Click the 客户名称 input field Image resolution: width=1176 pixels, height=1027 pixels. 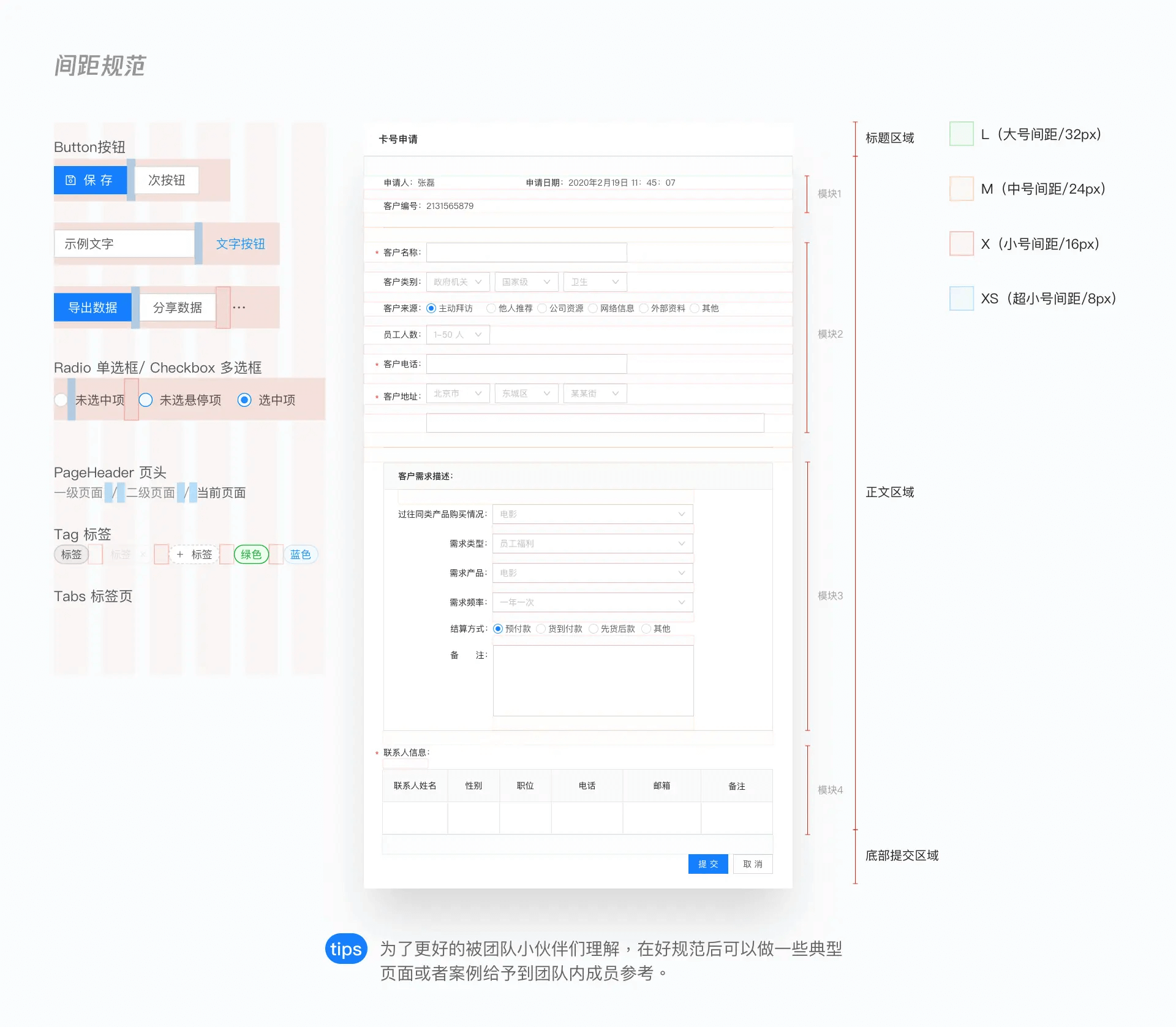pyautogui.click(x=526, y=252)
